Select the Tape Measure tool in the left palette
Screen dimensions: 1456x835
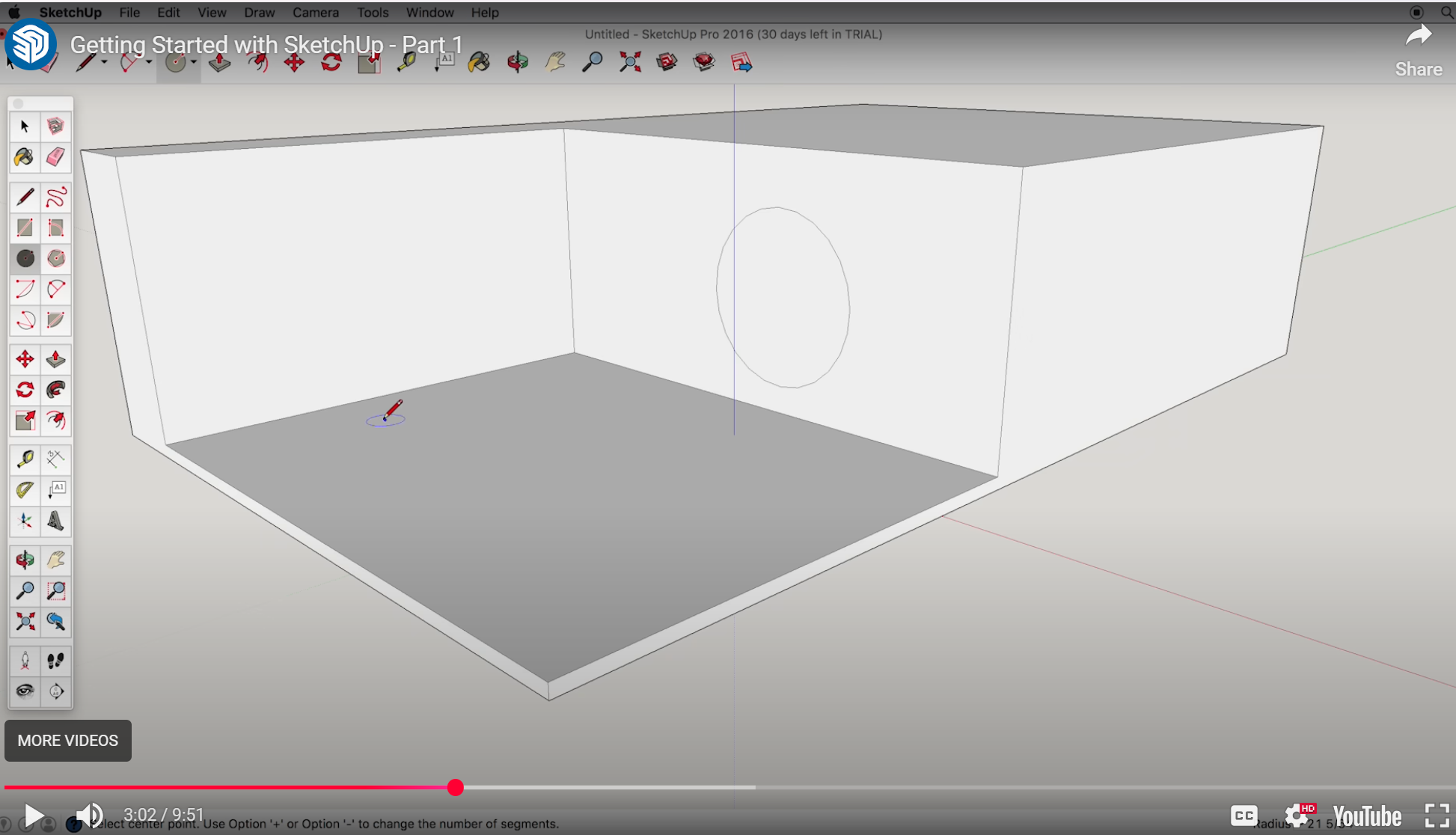tap(25, 459)
